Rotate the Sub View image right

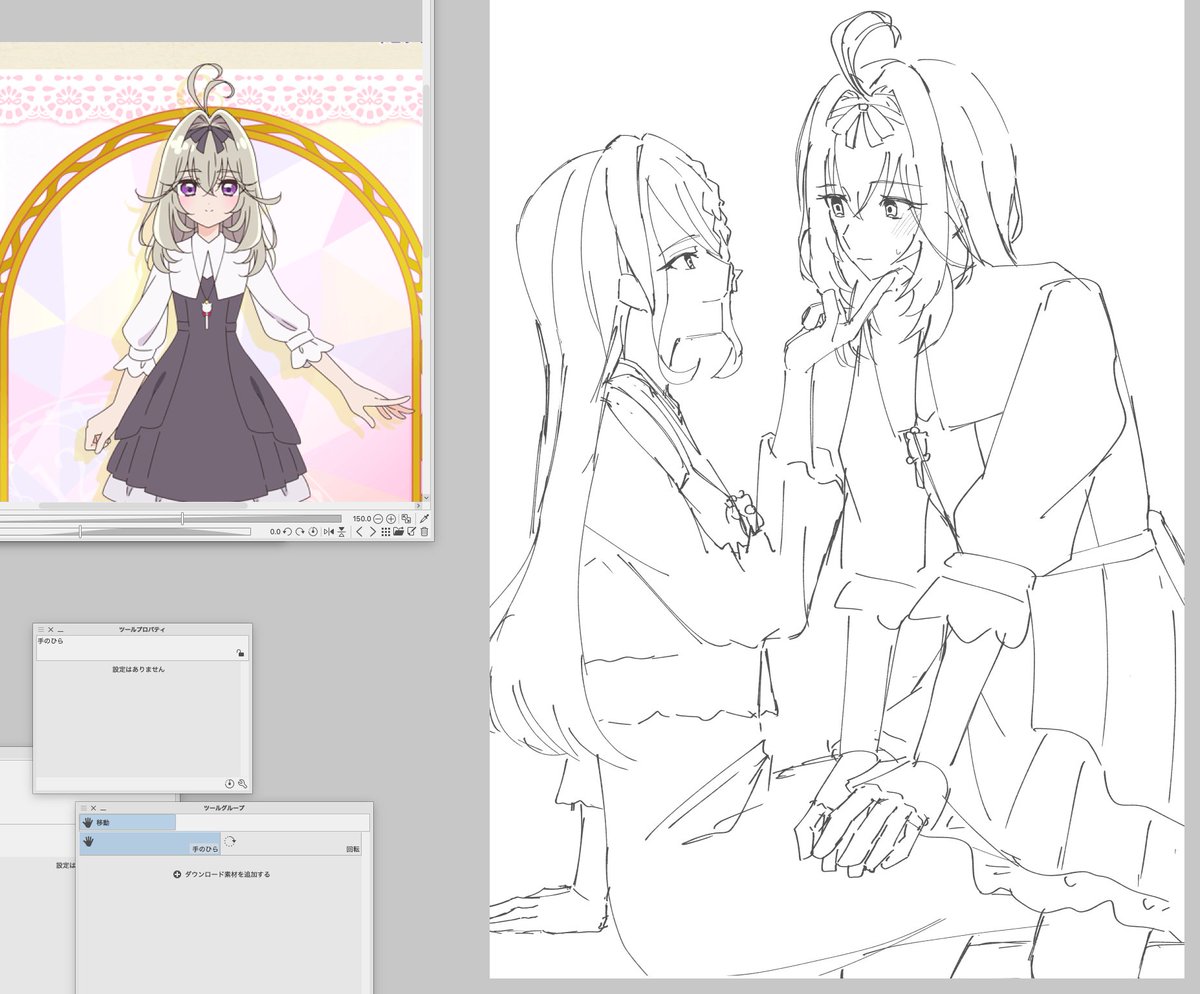tap(300, 532)
